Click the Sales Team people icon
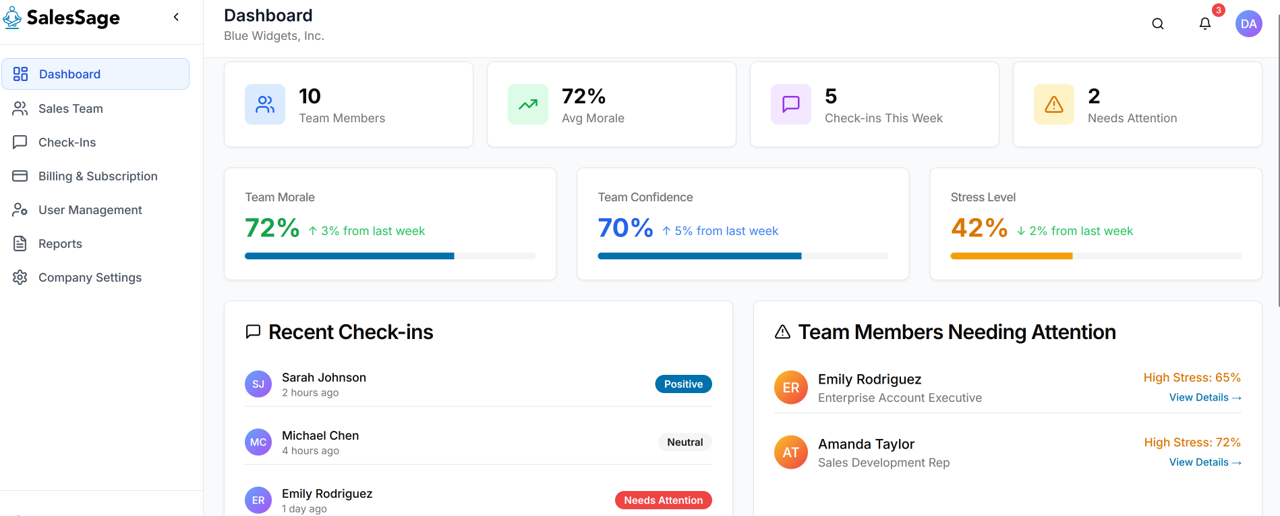 20,108
